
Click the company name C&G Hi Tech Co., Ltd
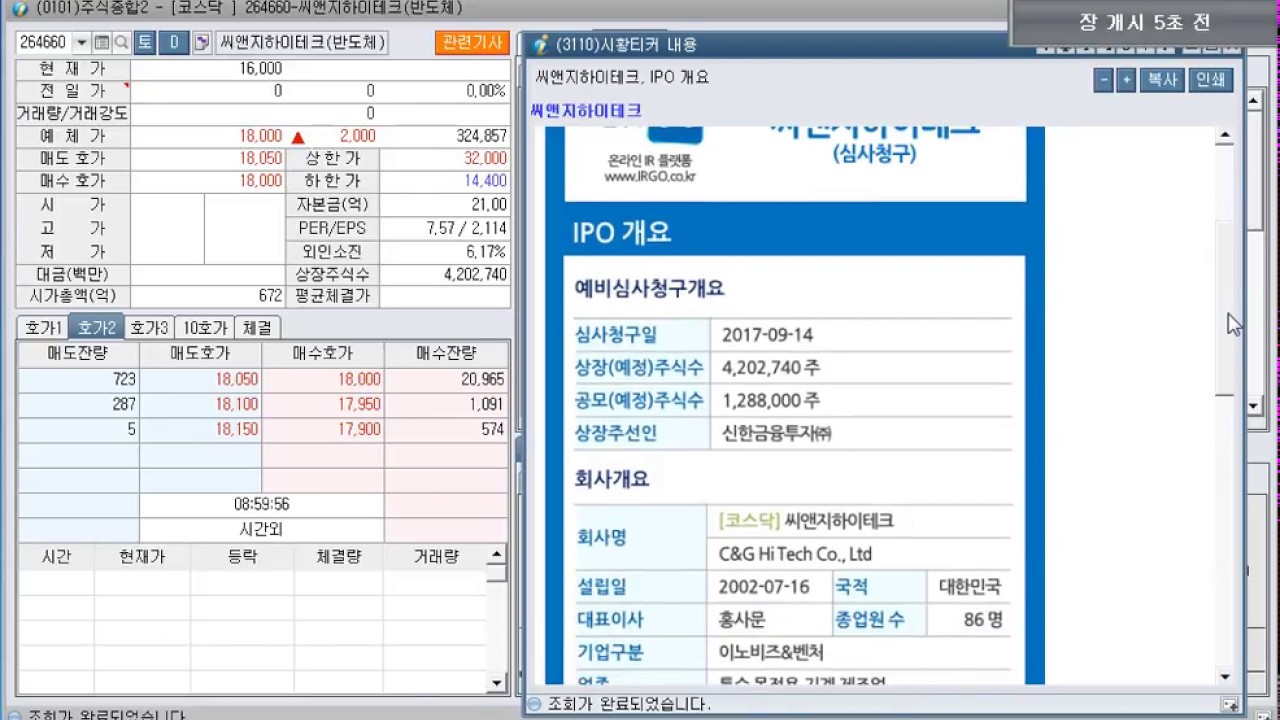click(795, 554)
